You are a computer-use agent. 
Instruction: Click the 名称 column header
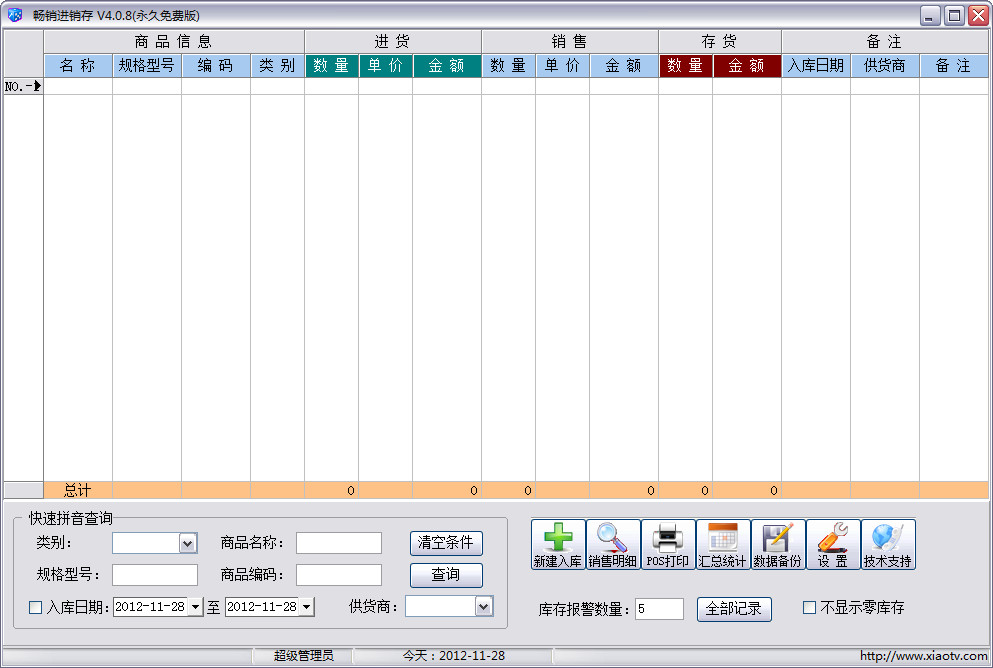(78, 65)
